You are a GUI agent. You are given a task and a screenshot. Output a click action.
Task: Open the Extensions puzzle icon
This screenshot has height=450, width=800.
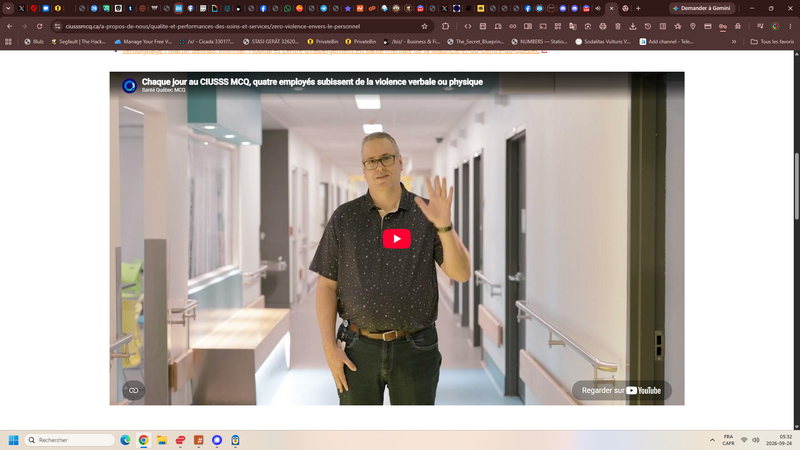click(x=445, y=26)
